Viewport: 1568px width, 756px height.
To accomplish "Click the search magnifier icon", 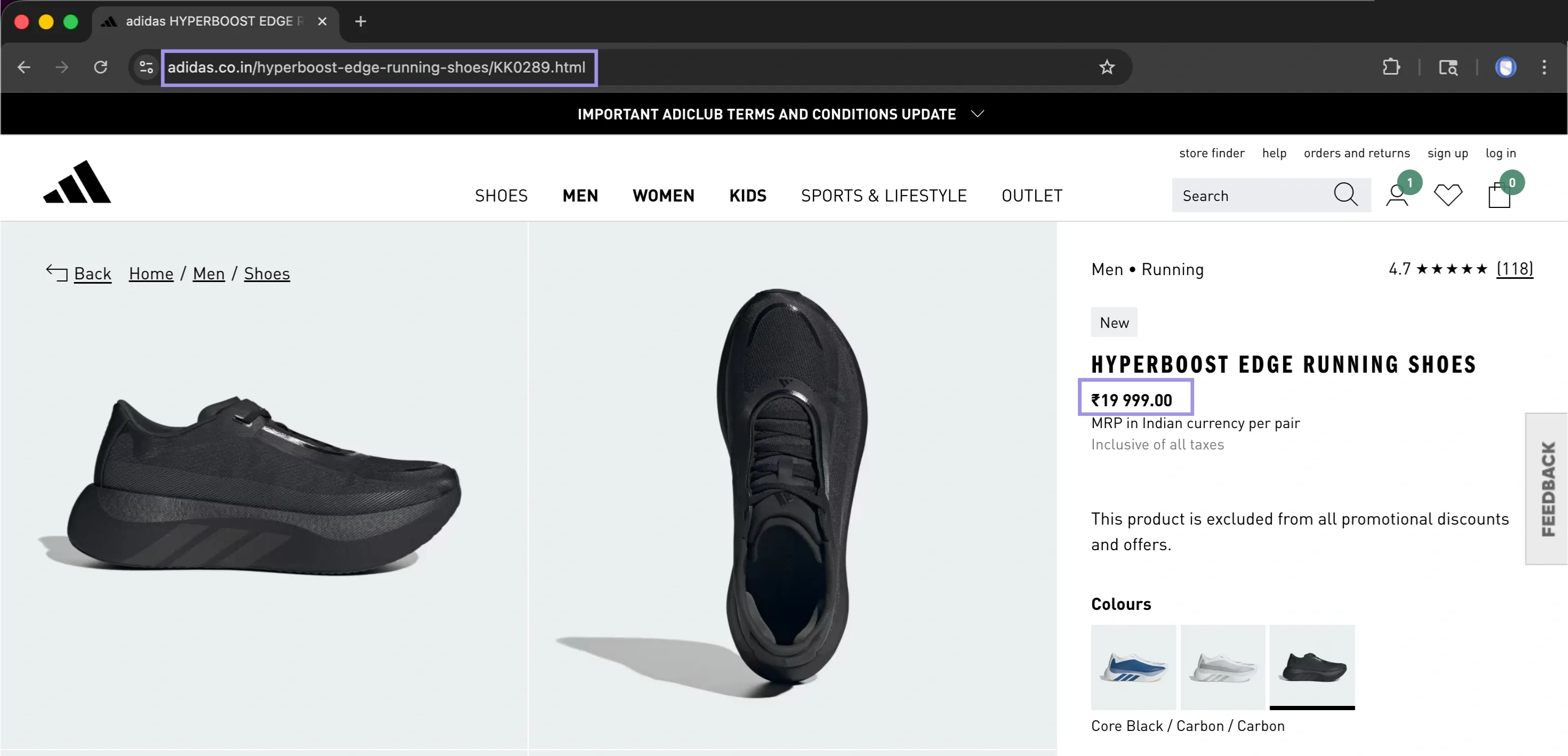I will click(1345, 195).
